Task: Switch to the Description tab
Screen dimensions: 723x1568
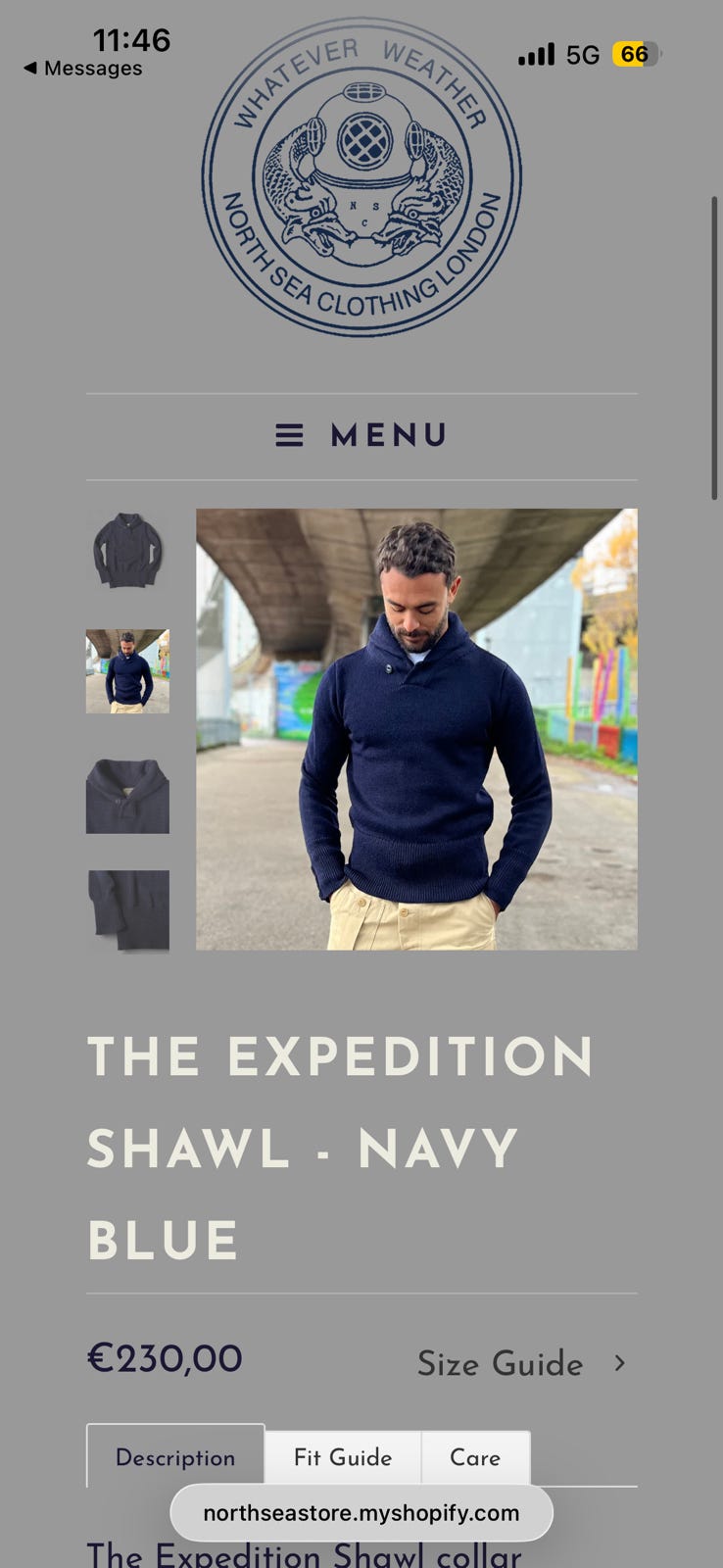Action: point(175,1456)
